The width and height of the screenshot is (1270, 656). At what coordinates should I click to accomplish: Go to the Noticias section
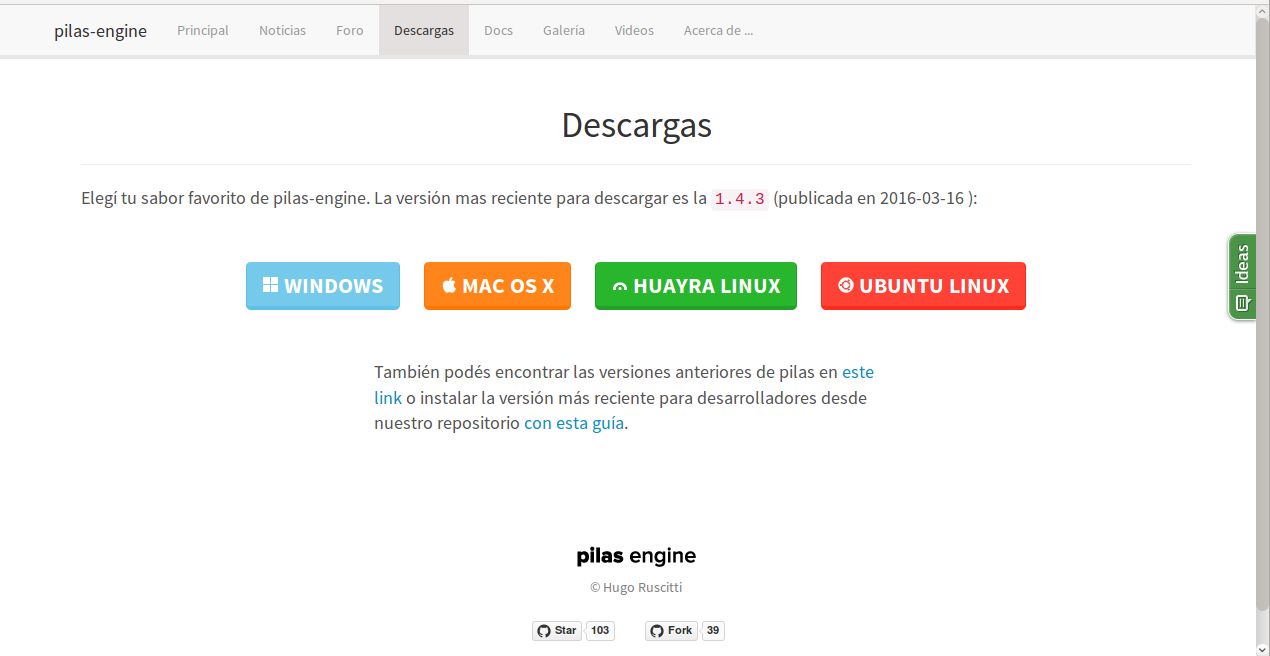282,30
